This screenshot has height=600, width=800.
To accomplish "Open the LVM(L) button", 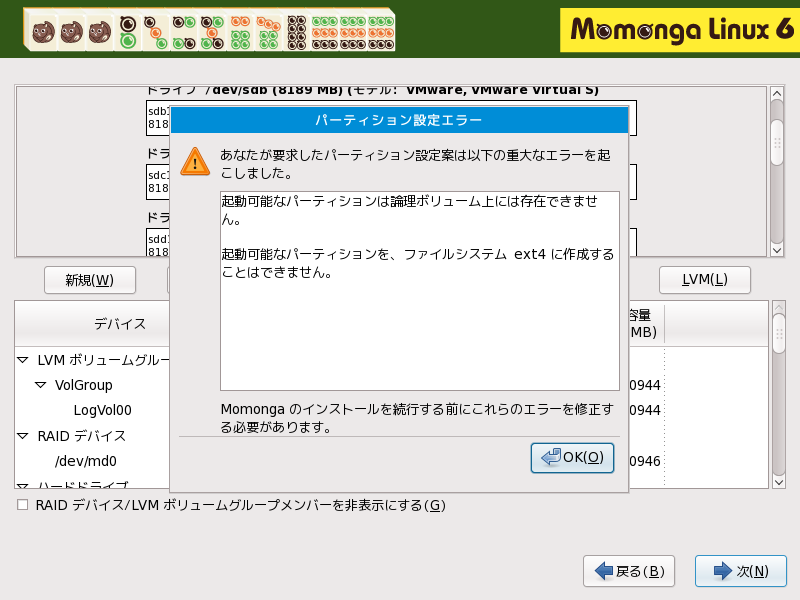I will (x=705, y=280).
